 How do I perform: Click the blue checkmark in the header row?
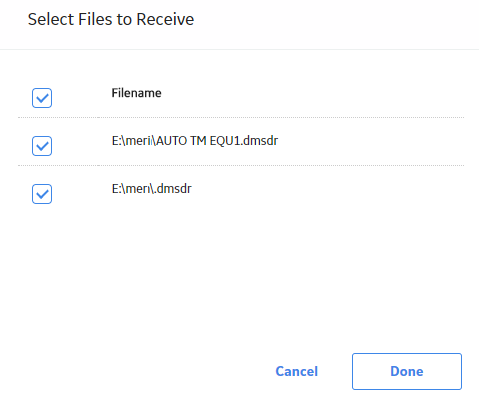42,98
